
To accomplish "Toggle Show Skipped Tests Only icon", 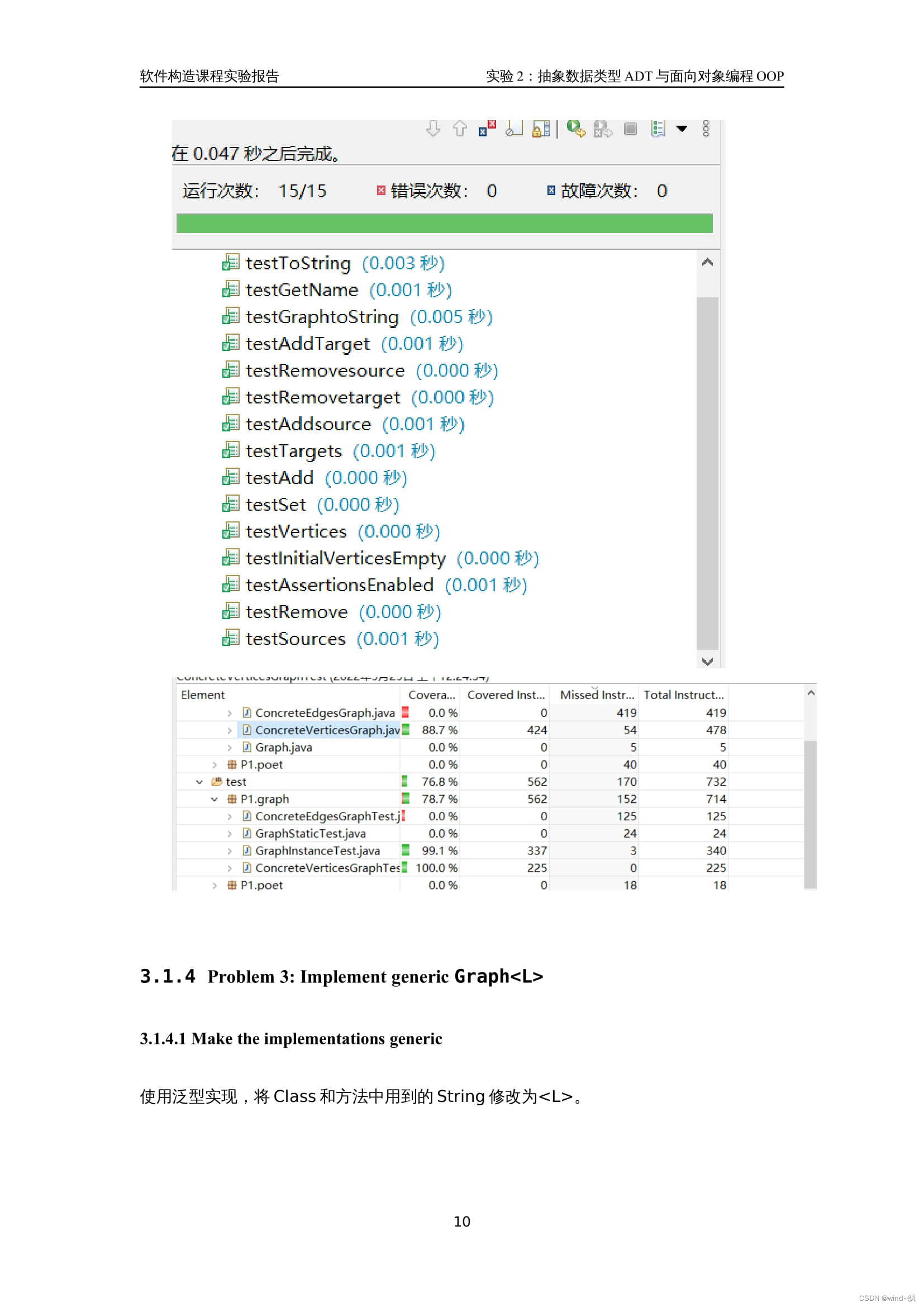I will click(515, 129).
